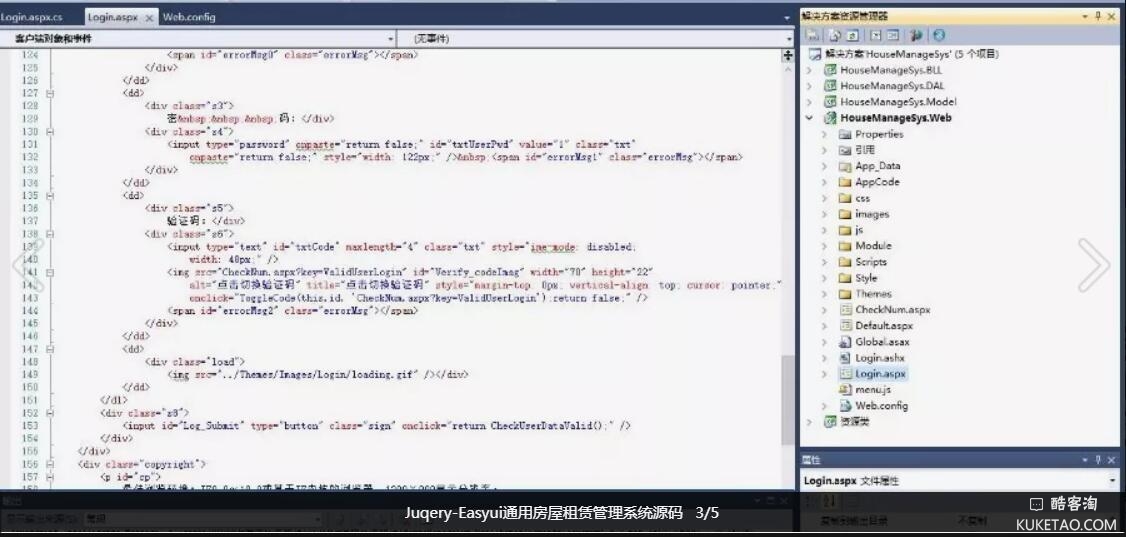Screen dimensions: 1126x537
Task: Click the fourth Solution Explorer toolbar icon (view code)
Action: [875, 35]
